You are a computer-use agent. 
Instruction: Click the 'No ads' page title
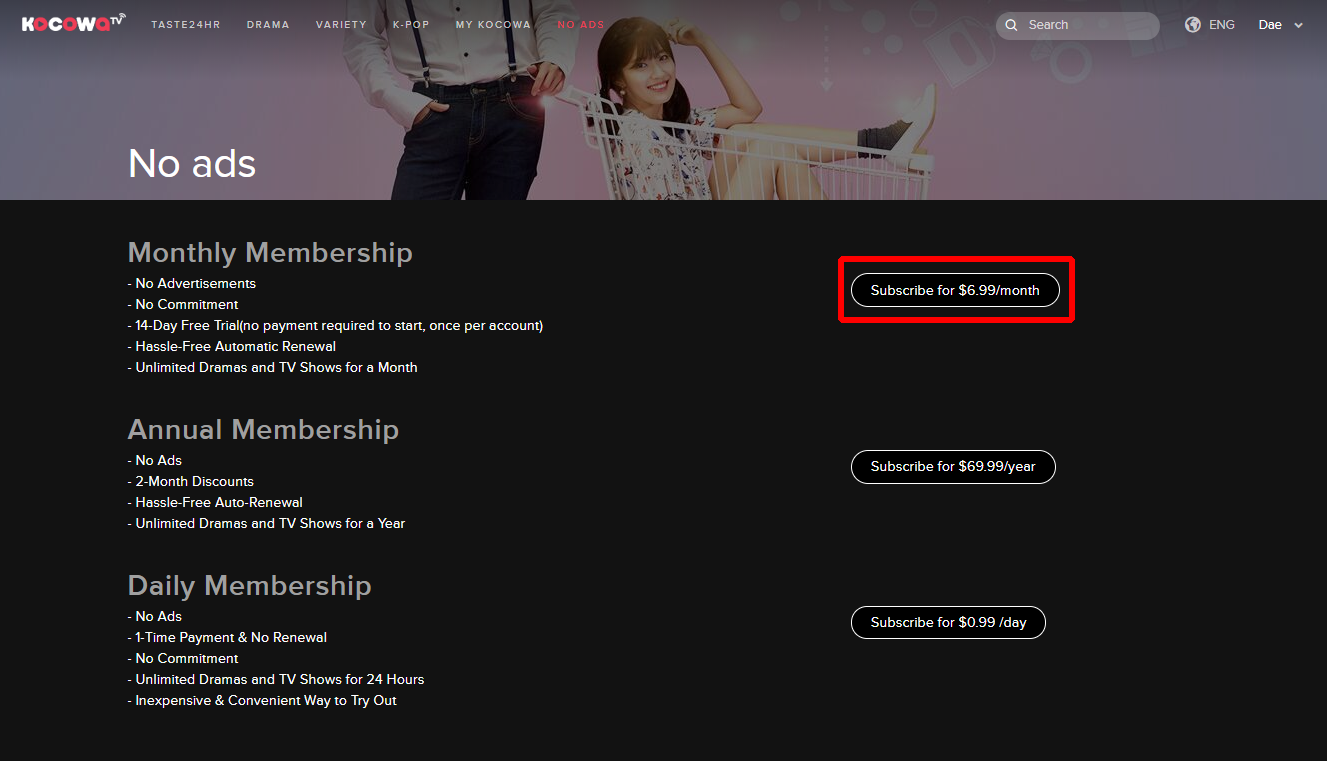tap(192, 163)
